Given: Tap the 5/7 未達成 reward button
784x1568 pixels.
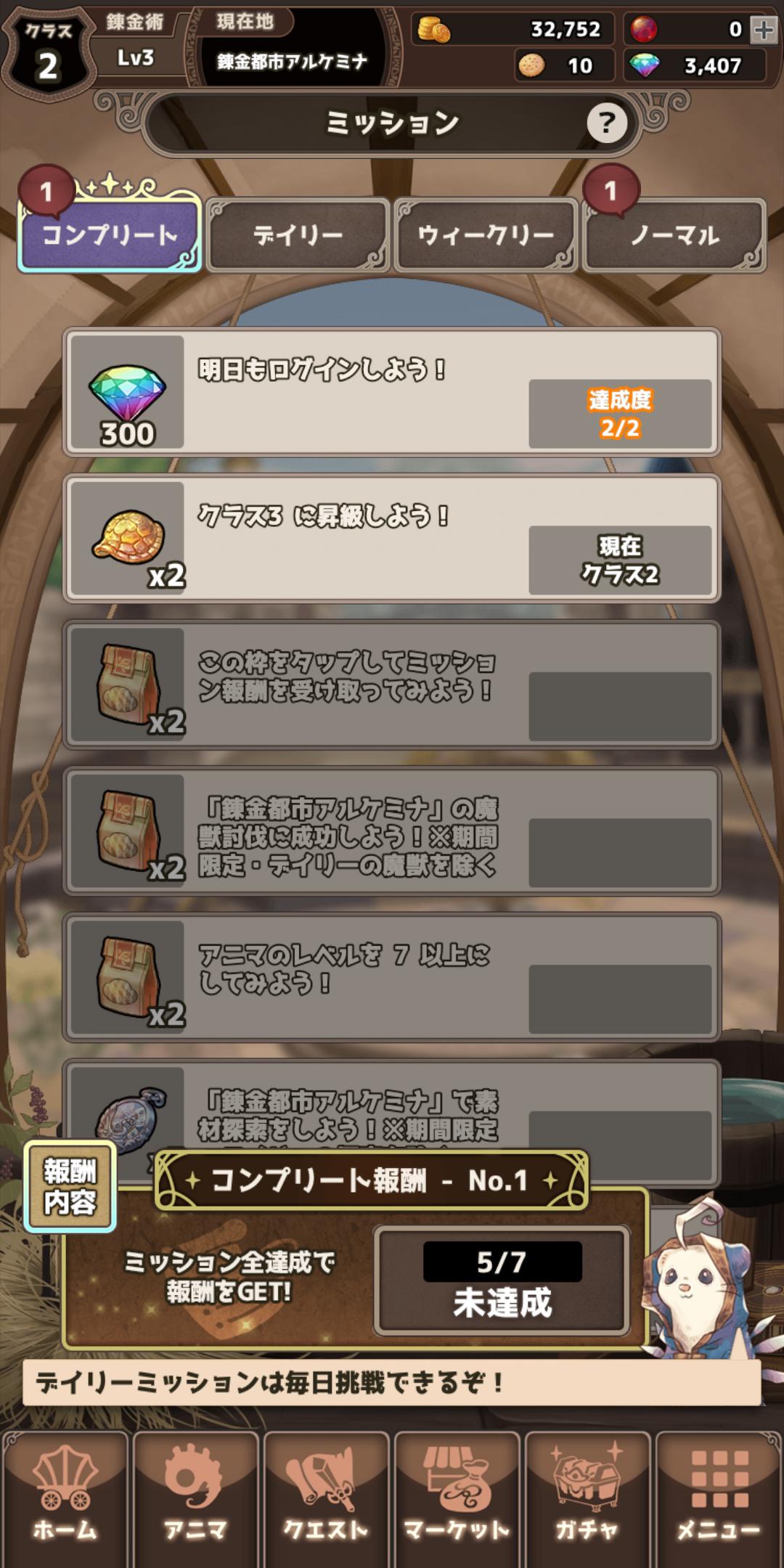Looking at the screenshot, I should point(502,1281).
